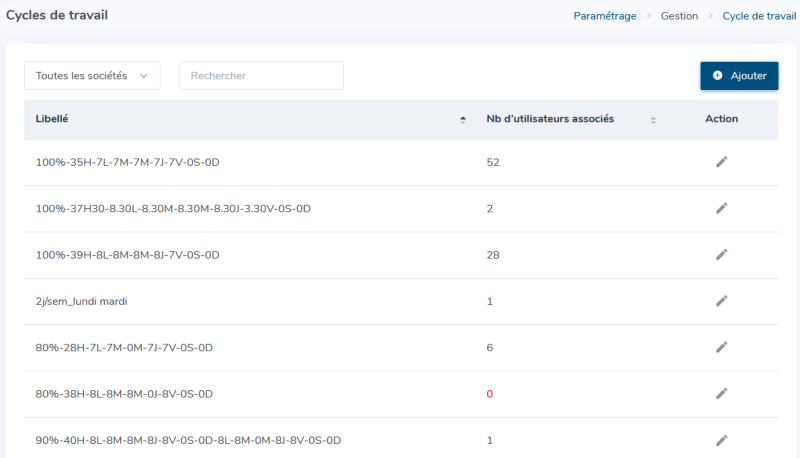Open editor for 2j/sem_lundi mardi
Viewport: 800px width, 458px height.
click(x=721, y=301)
